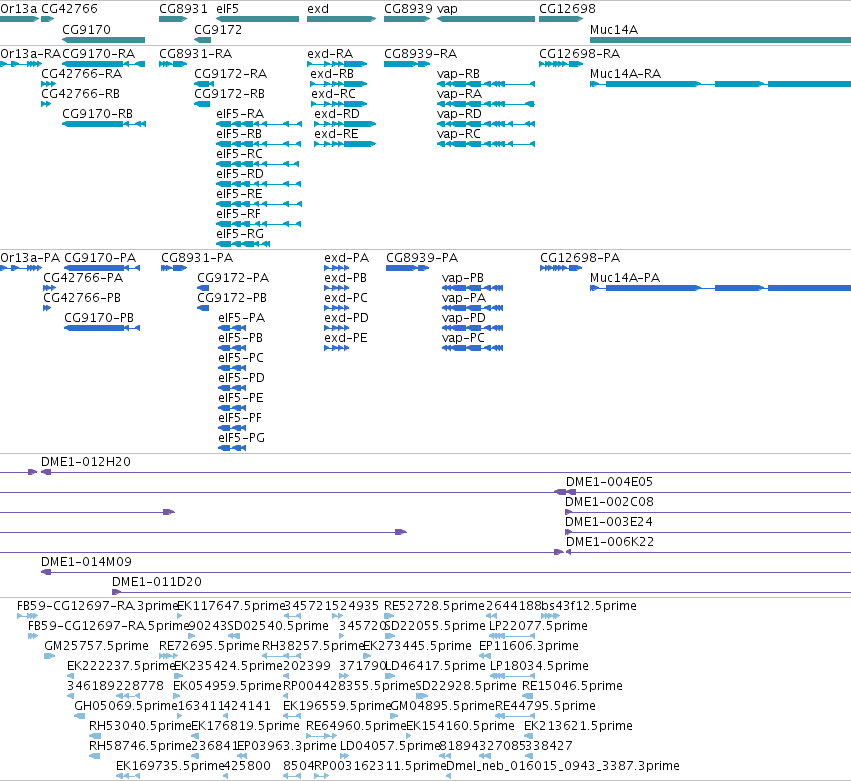This screenshot has width=851, height=781.
Task: Click the CG8939-RA transcript label
Action: tap(421, 53)
